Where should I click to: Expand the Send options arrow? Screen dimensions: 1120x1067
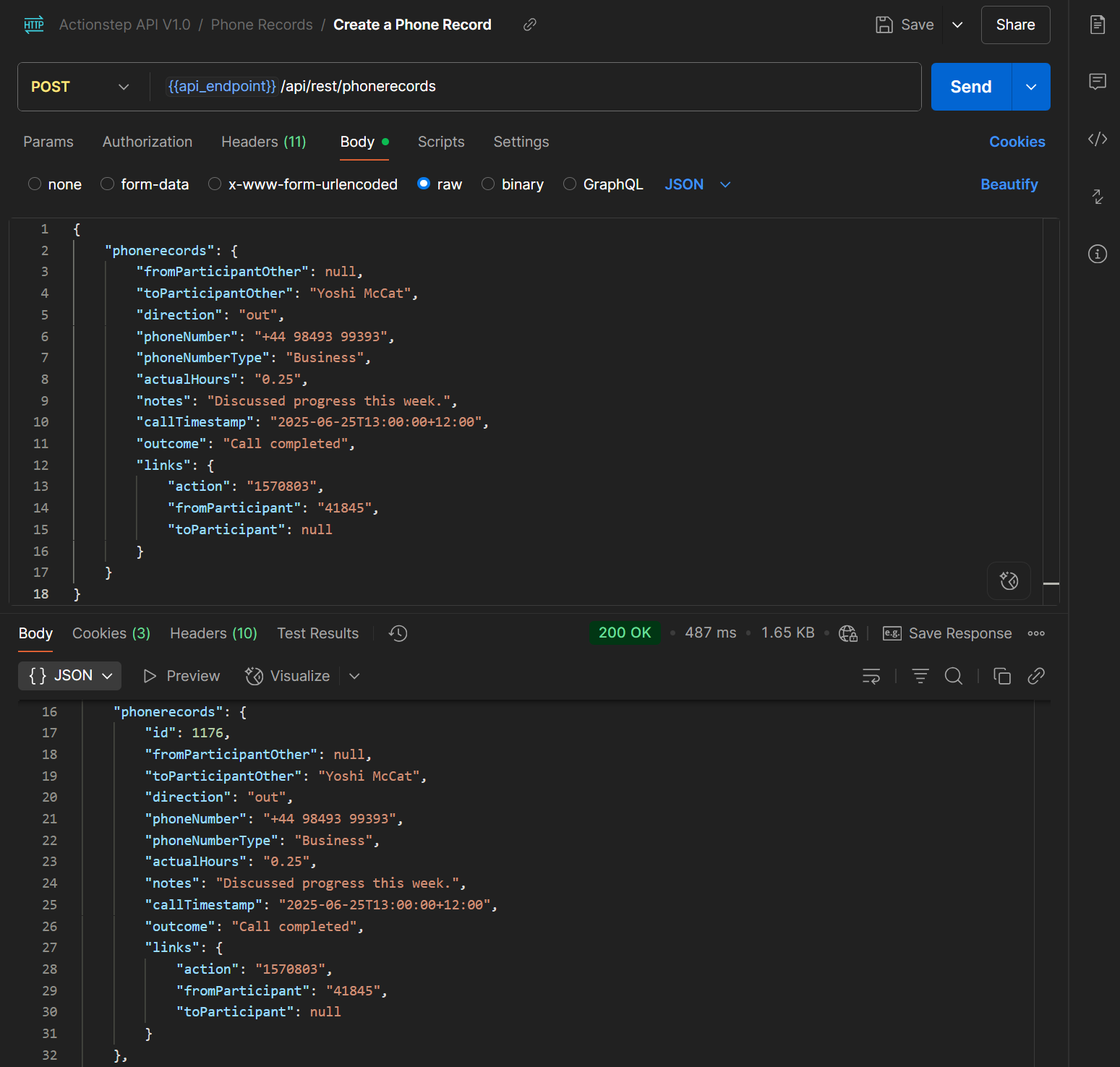[1031, 87]
